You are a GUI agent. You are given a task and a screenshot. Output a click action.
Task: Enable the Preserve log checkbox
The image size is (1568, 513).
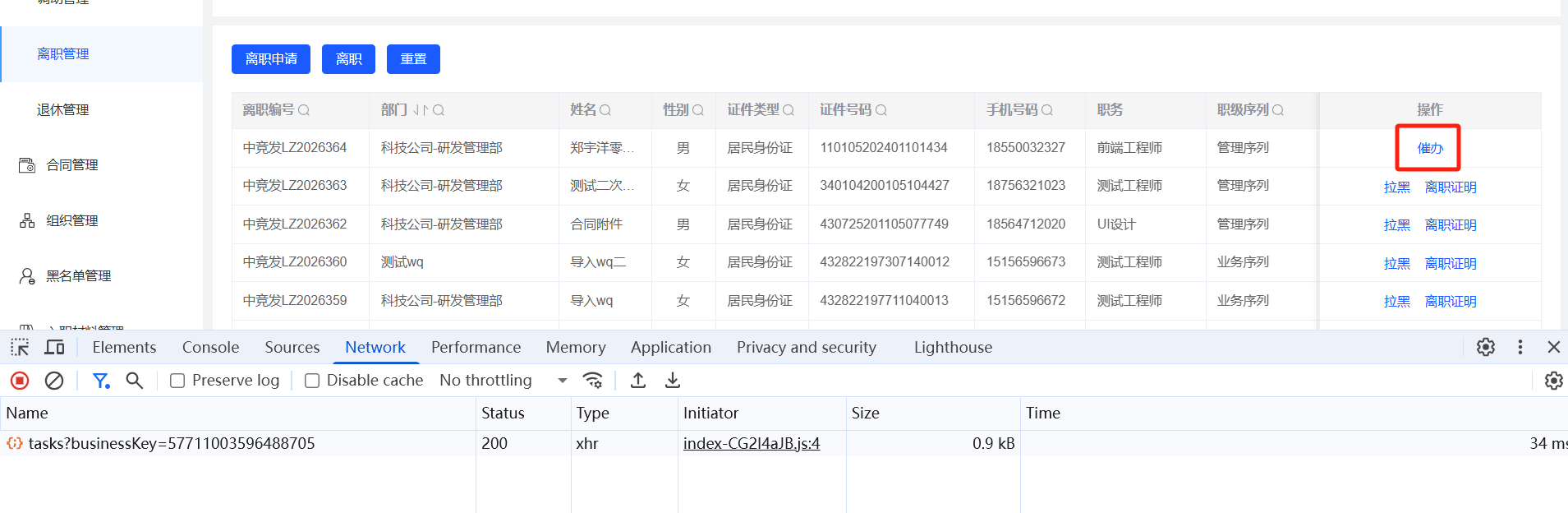point(177,381)
